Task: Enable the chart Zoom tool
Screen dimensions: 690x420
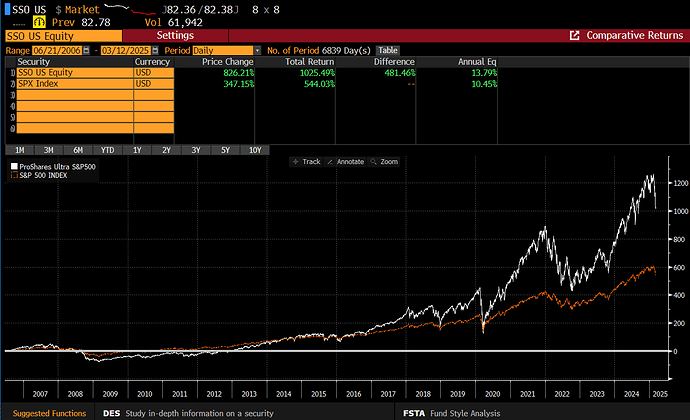Action: (x=385, y=161)
